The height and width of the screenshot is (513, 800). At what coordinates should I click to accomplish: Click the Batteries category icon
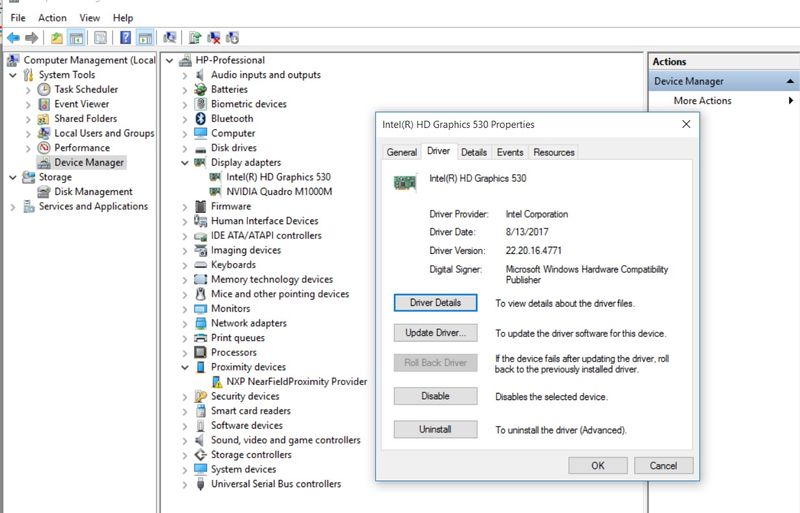point(201,89)
